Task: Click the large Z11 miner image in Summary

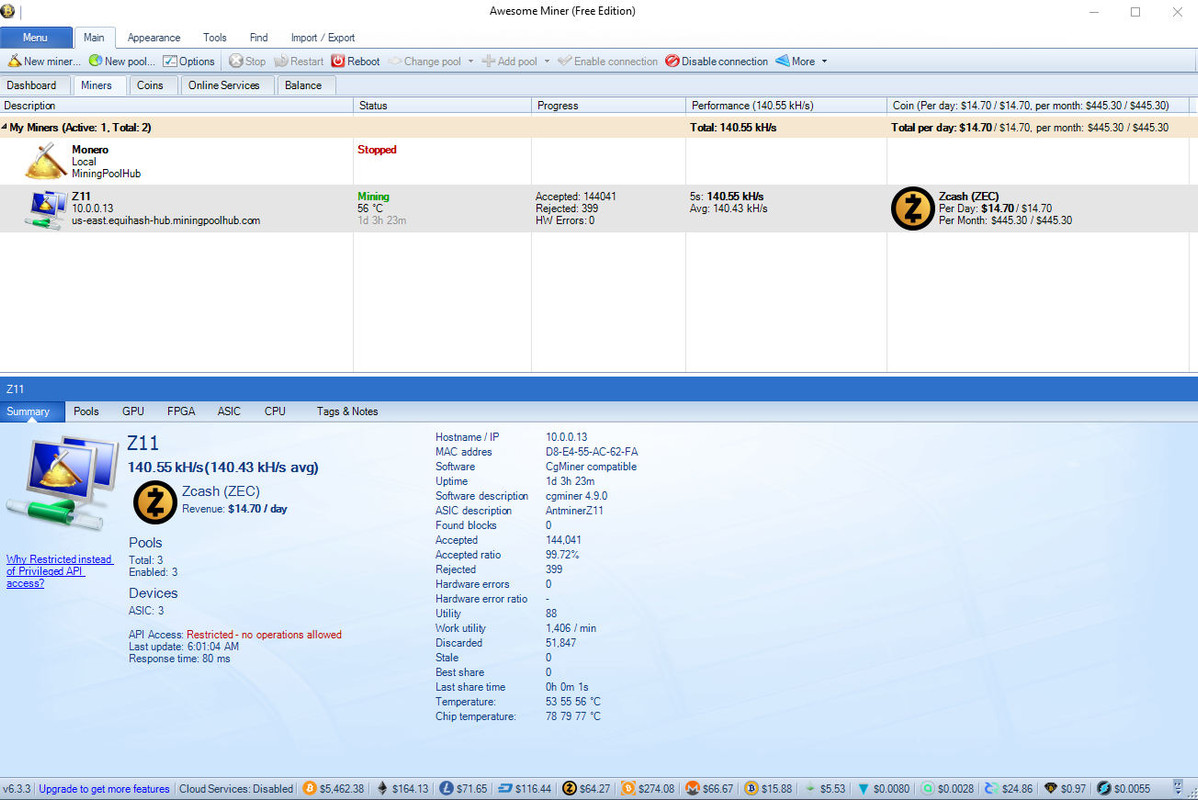Action: point(62,481)
